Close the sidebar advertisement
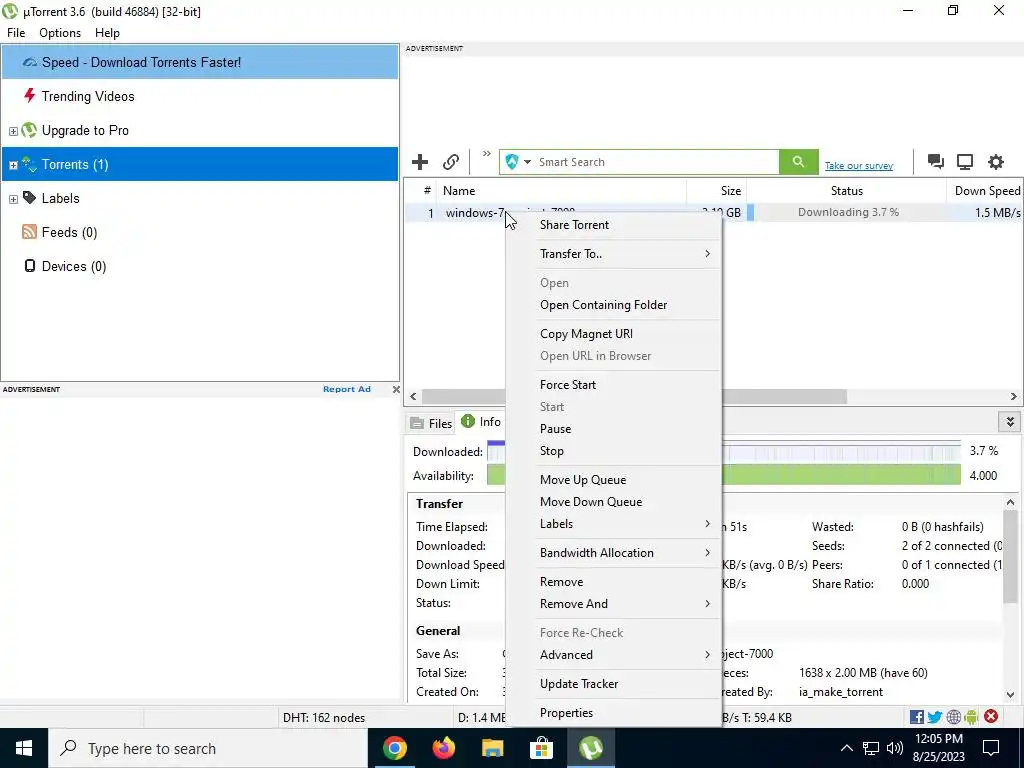This screenshot has height=768, width=1024. [396, 389]
